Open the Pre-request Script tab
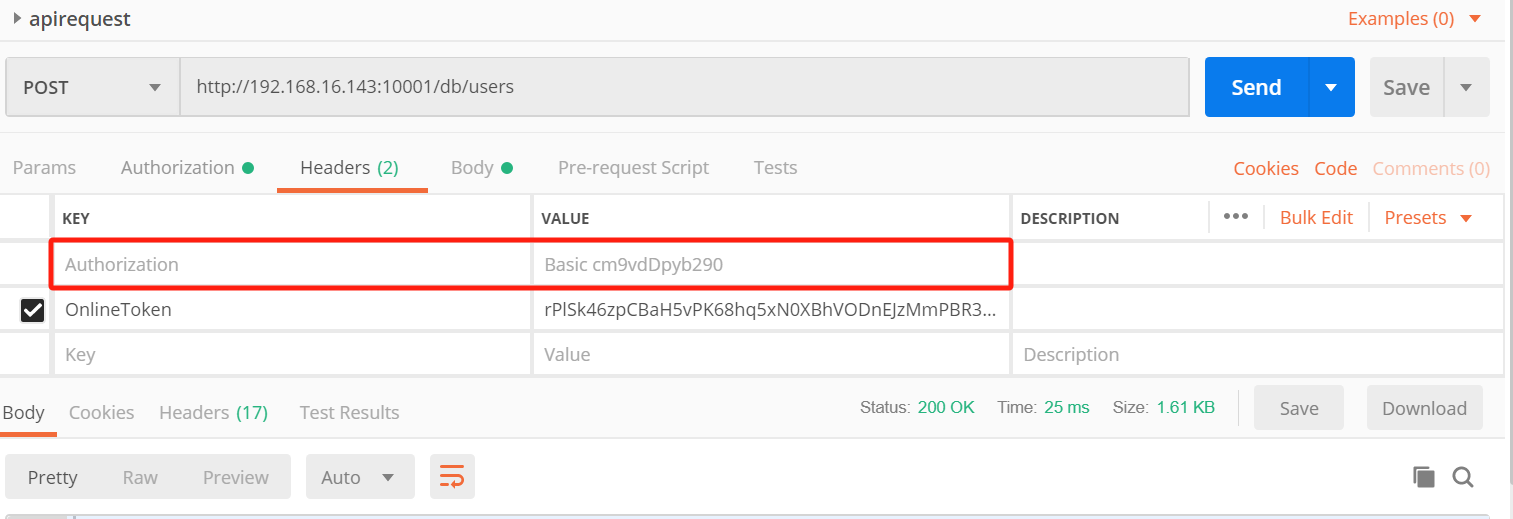Image resolution: width=1513 pixels, height=519 pixels. pos(633,167)
